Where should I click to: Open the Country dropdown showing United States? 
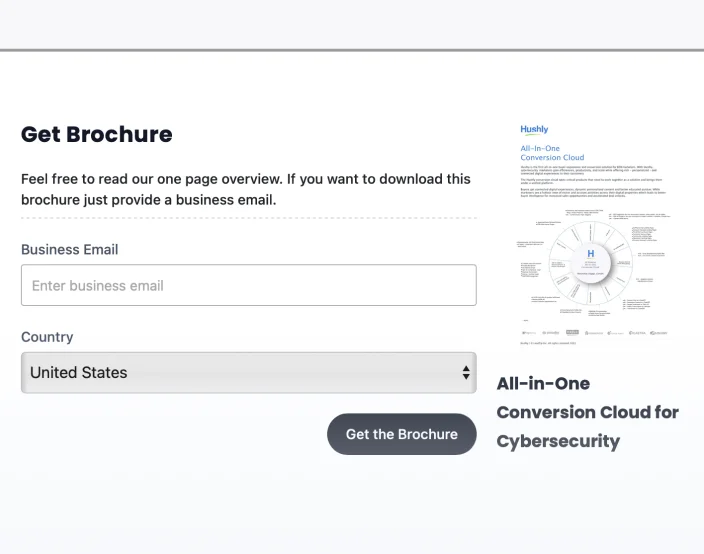point(240,372)
